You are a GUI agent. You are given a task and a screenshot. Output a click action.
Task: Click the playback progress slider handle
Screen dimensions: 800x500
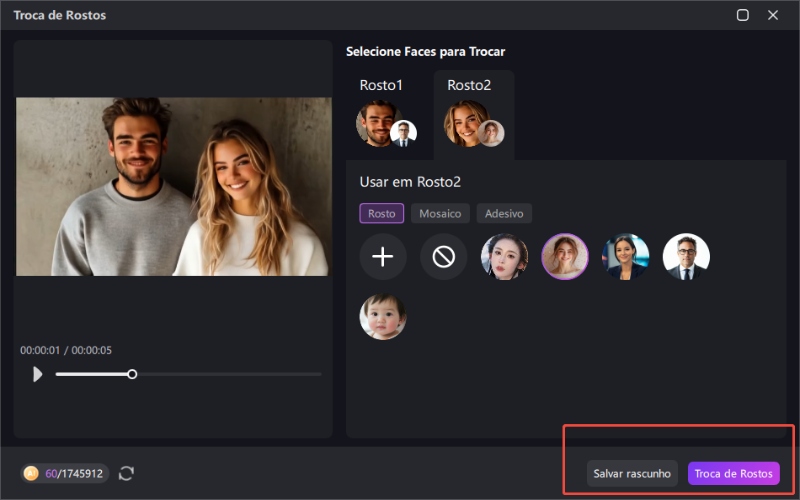(132, 374)
